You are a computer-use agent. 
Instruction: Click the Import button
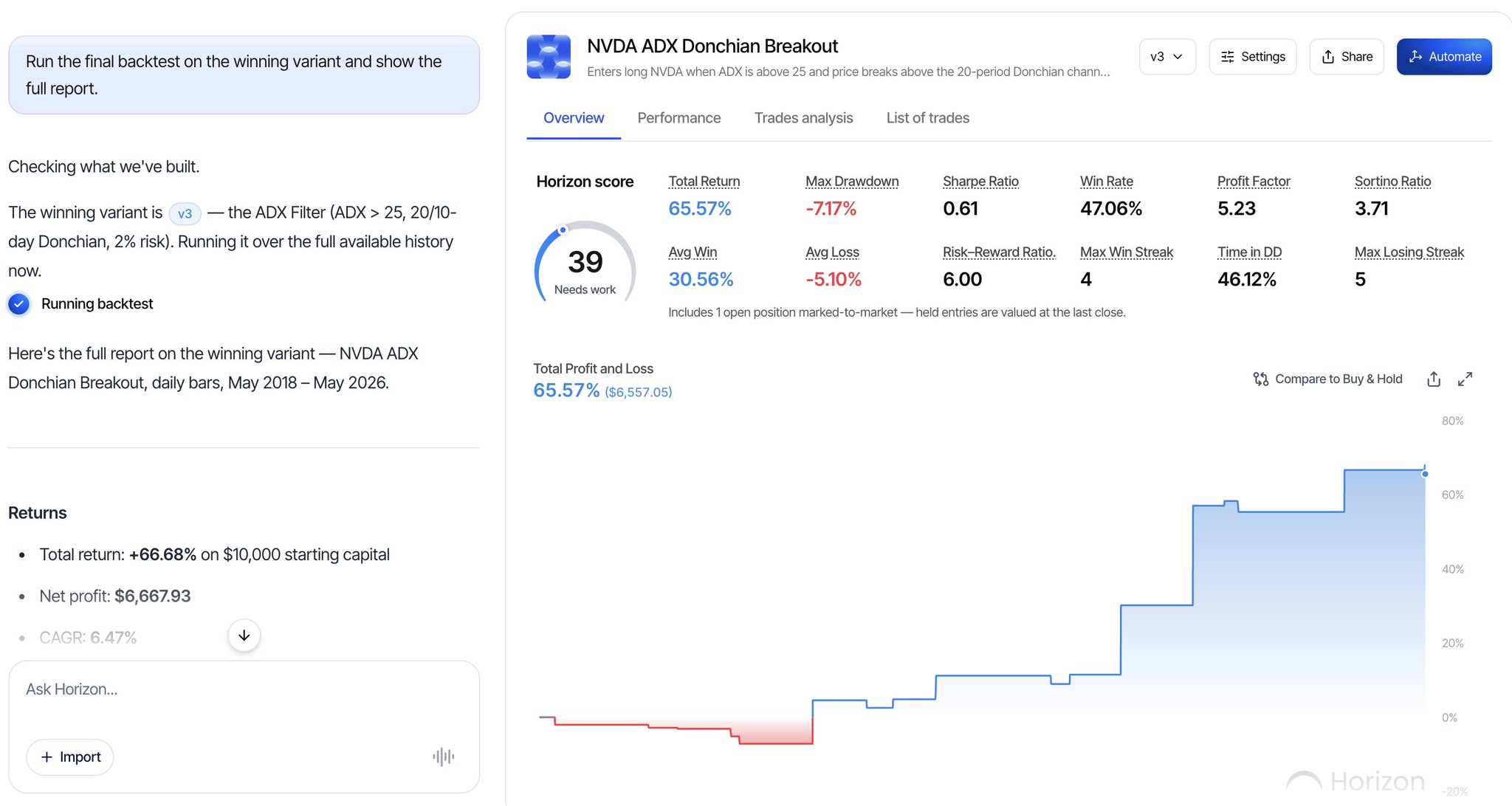pyautogui.click(x=70, y=757)
